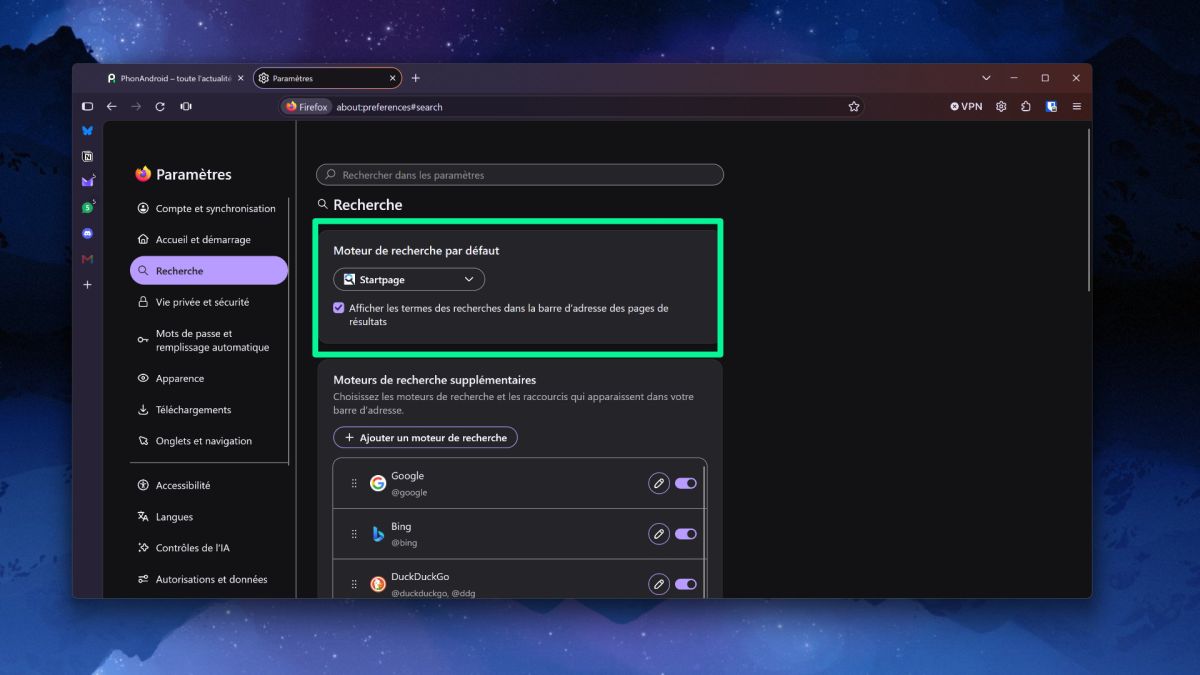Focus the Rechercher dans les paramètres field
Image resolution: width=1200 pixels, height=675 pixels.
[519, 175]
